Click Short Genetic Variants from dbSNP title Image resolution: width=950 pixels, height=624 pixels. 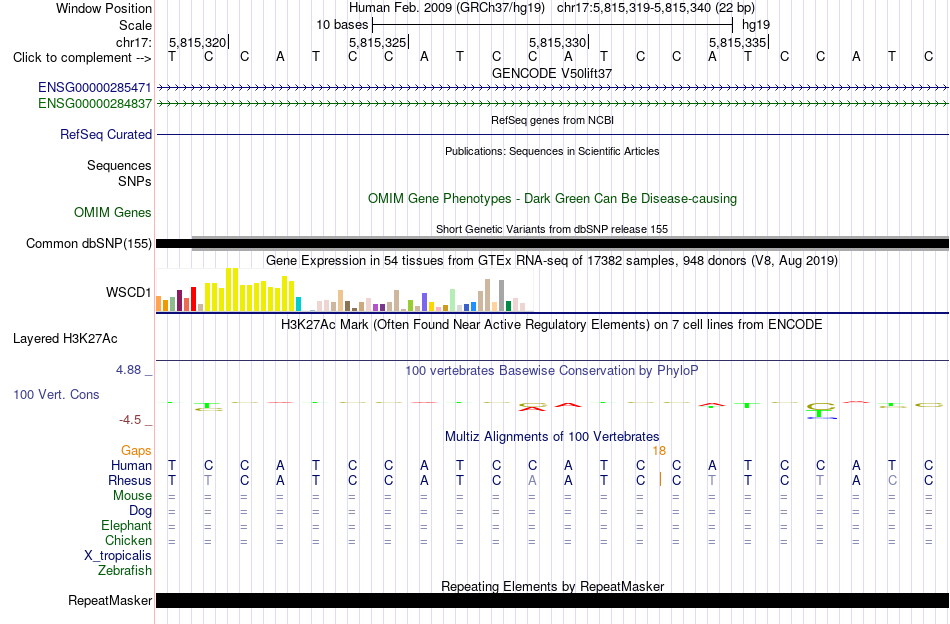coord(552,230)
